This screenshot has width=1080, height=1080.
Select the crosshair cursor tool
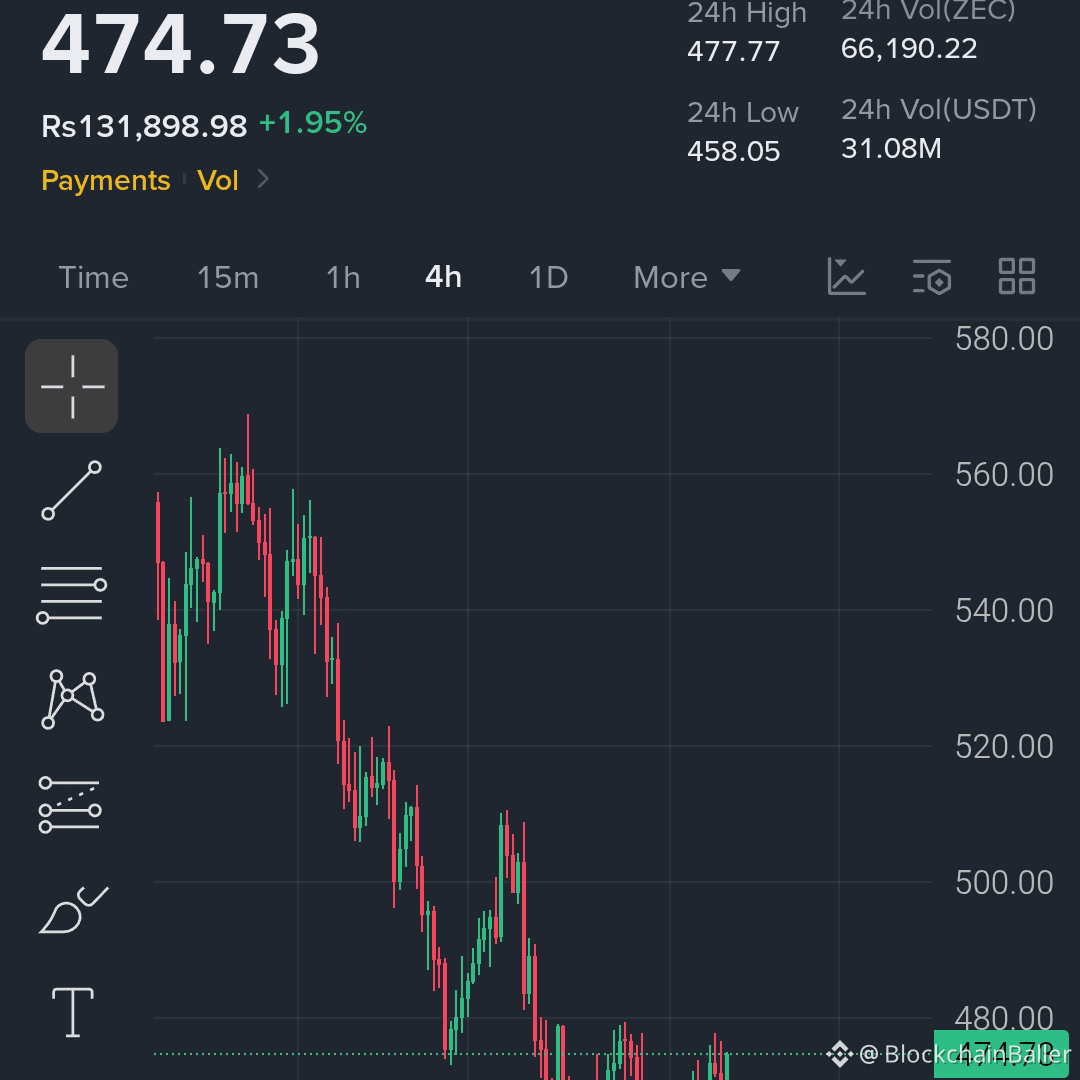click(72, 386)
